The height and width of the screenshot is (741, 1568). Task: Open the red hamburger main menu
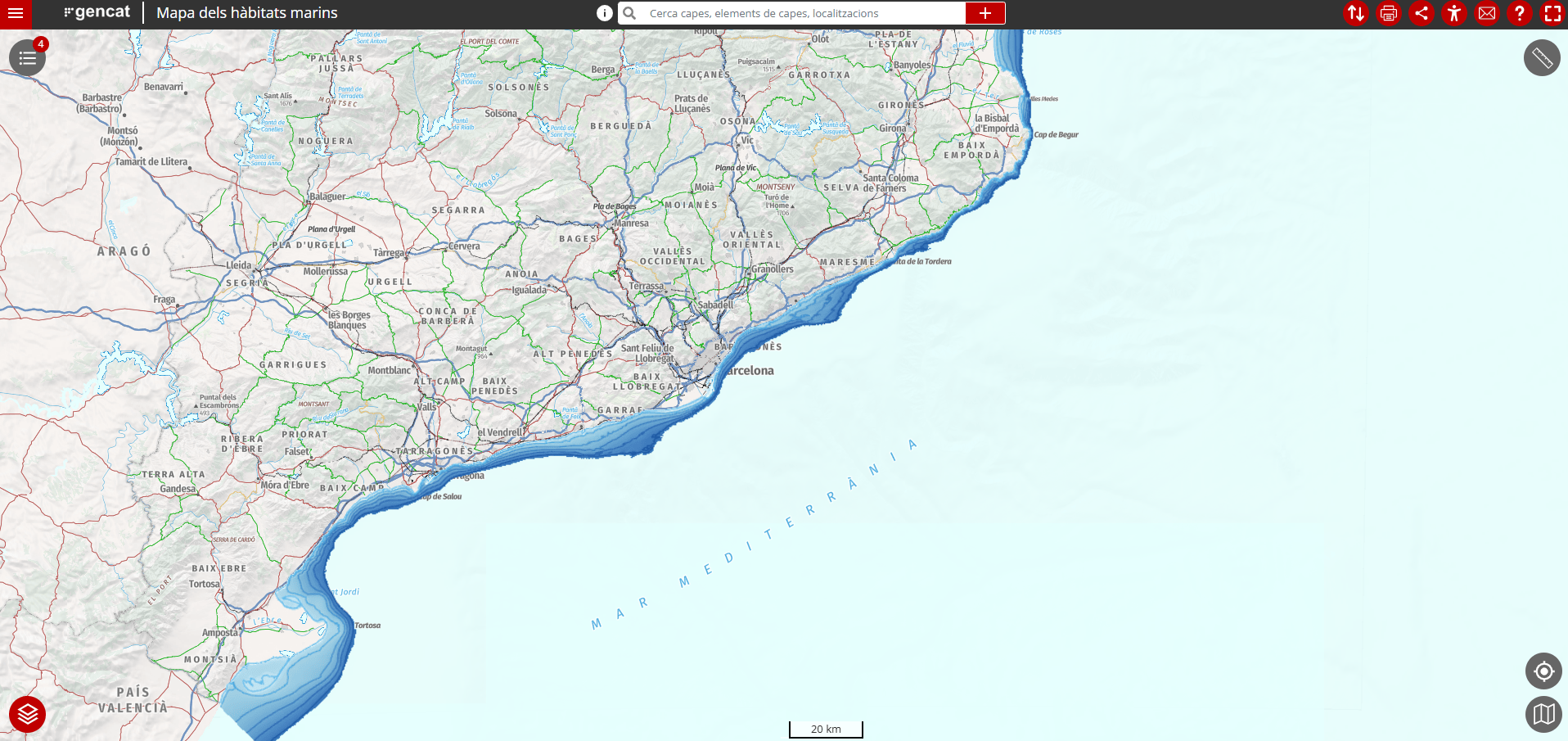point(16,14)
